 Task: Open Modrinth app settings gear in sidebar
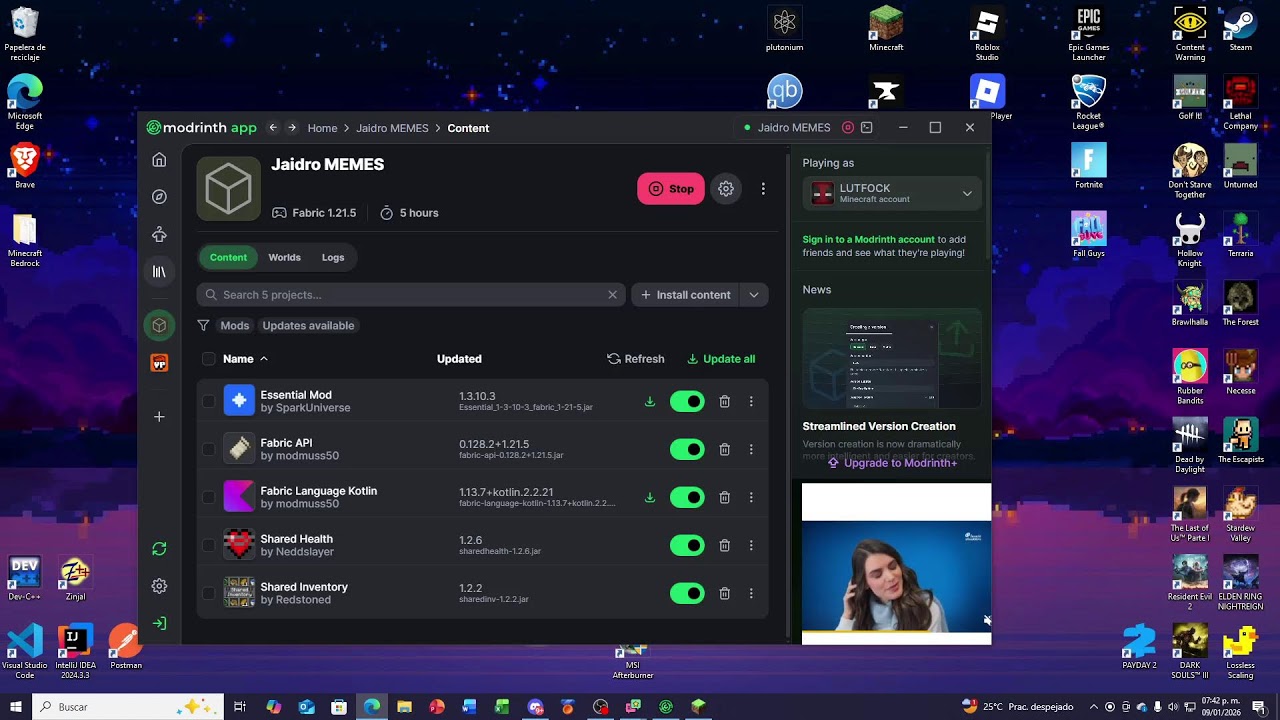tap(159, 586)
